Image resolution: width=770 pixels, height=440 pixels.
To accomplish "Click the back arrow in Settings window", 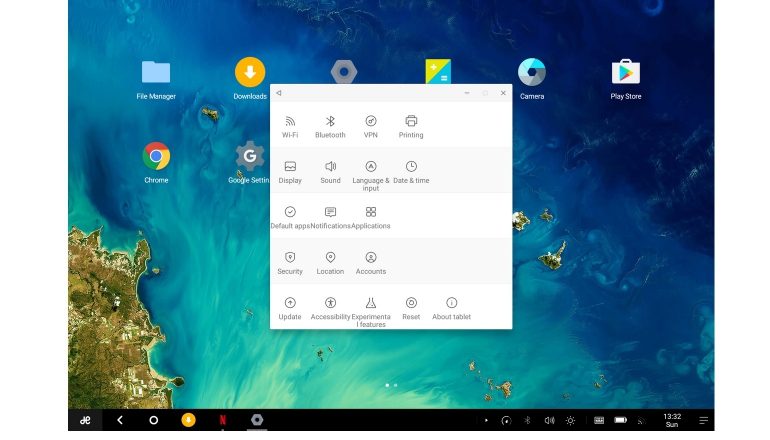I will point(279,93).
